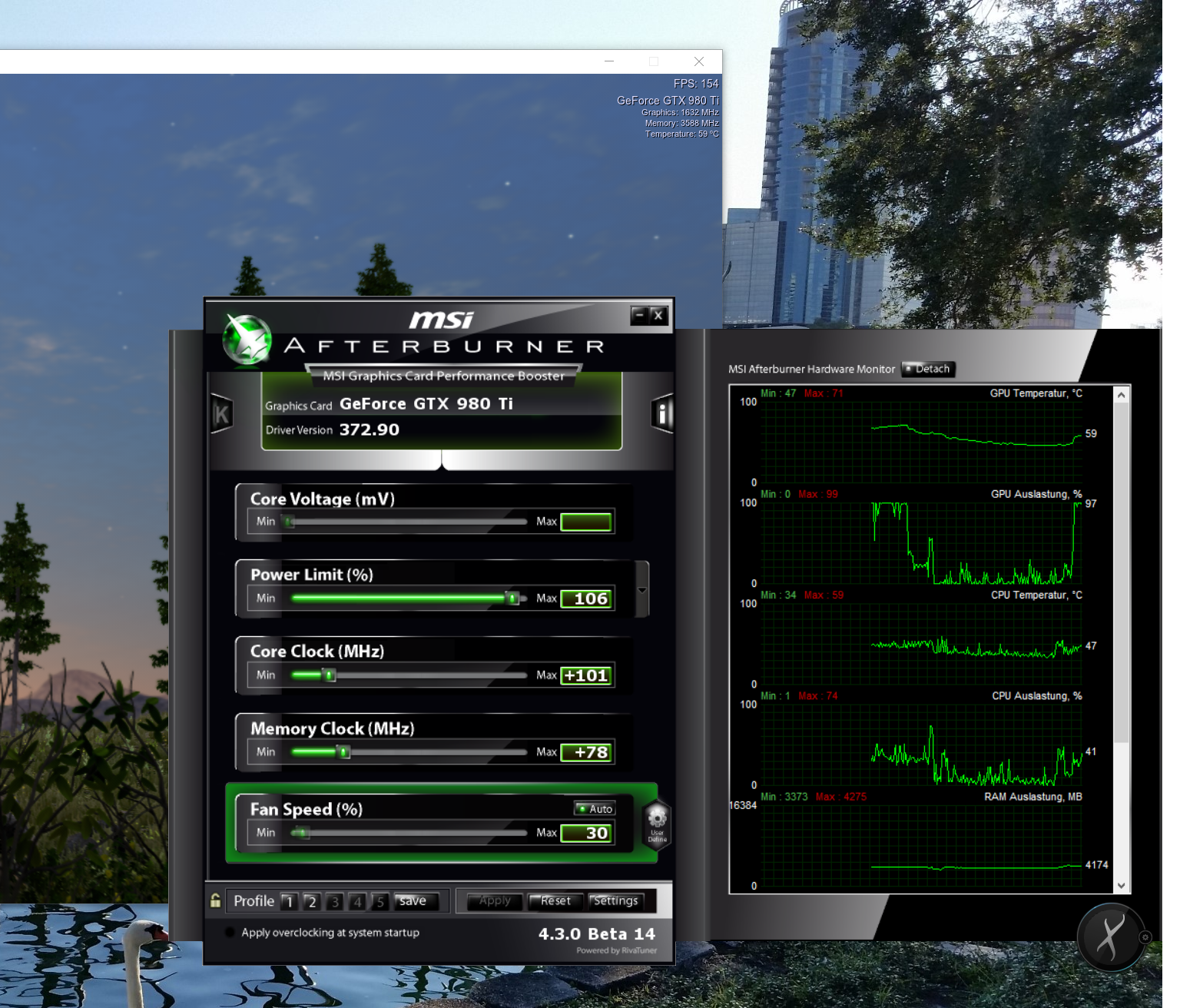The image size is (1180, 1008).
Task: Click the Core Voltage value field
Action: 586,522
